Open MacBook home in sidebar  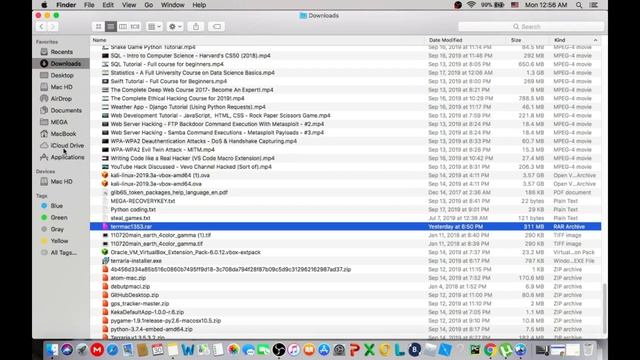pos(62,134)
